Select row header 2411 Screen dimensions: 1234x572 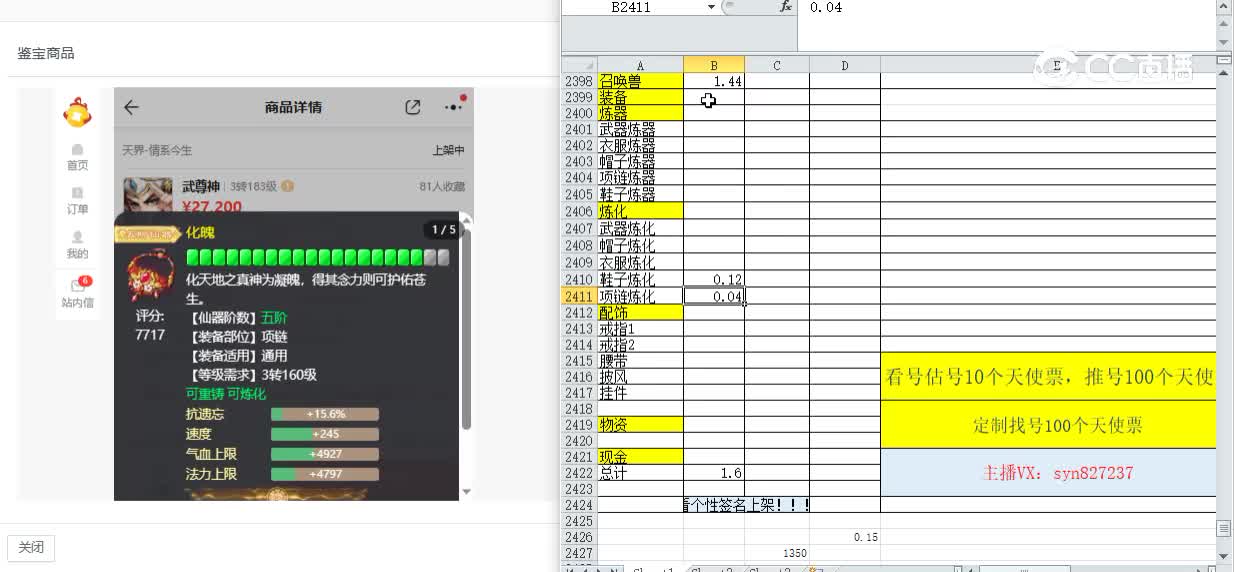(579, 297)
